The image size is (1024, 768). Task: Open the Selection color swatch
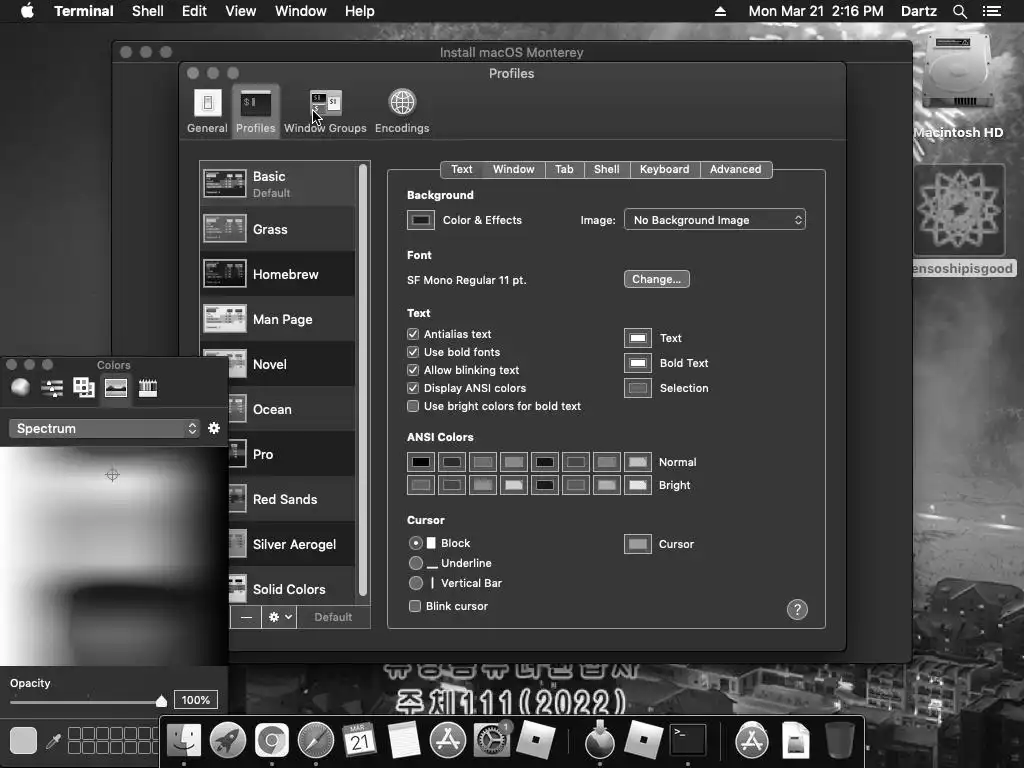(x=637, y=388)
